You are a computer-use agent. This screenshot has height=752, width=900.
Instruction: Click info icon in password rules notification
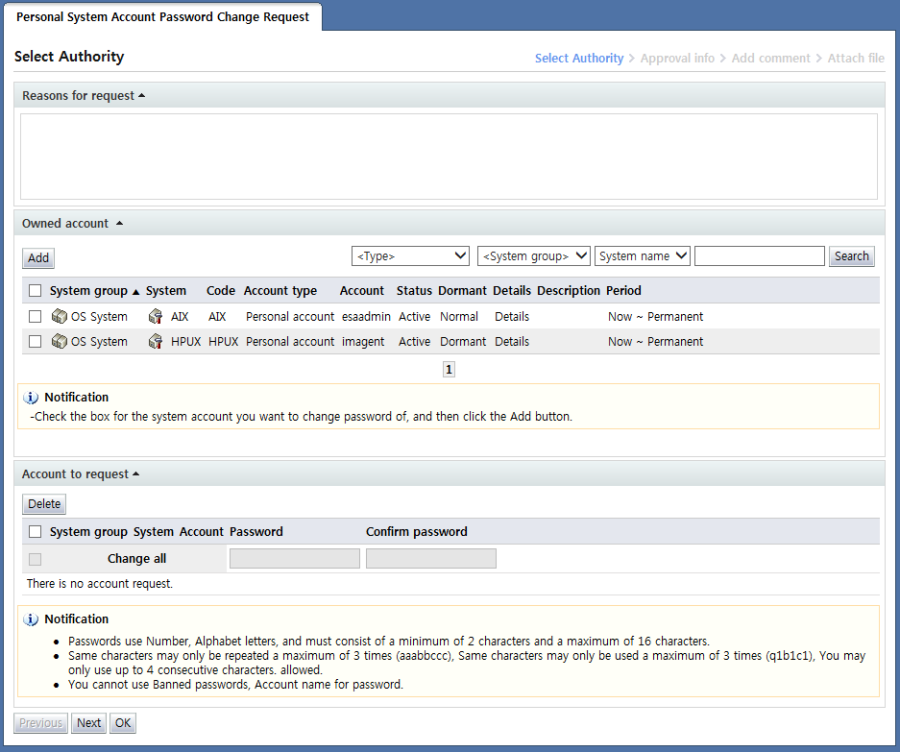pos(32,619)
